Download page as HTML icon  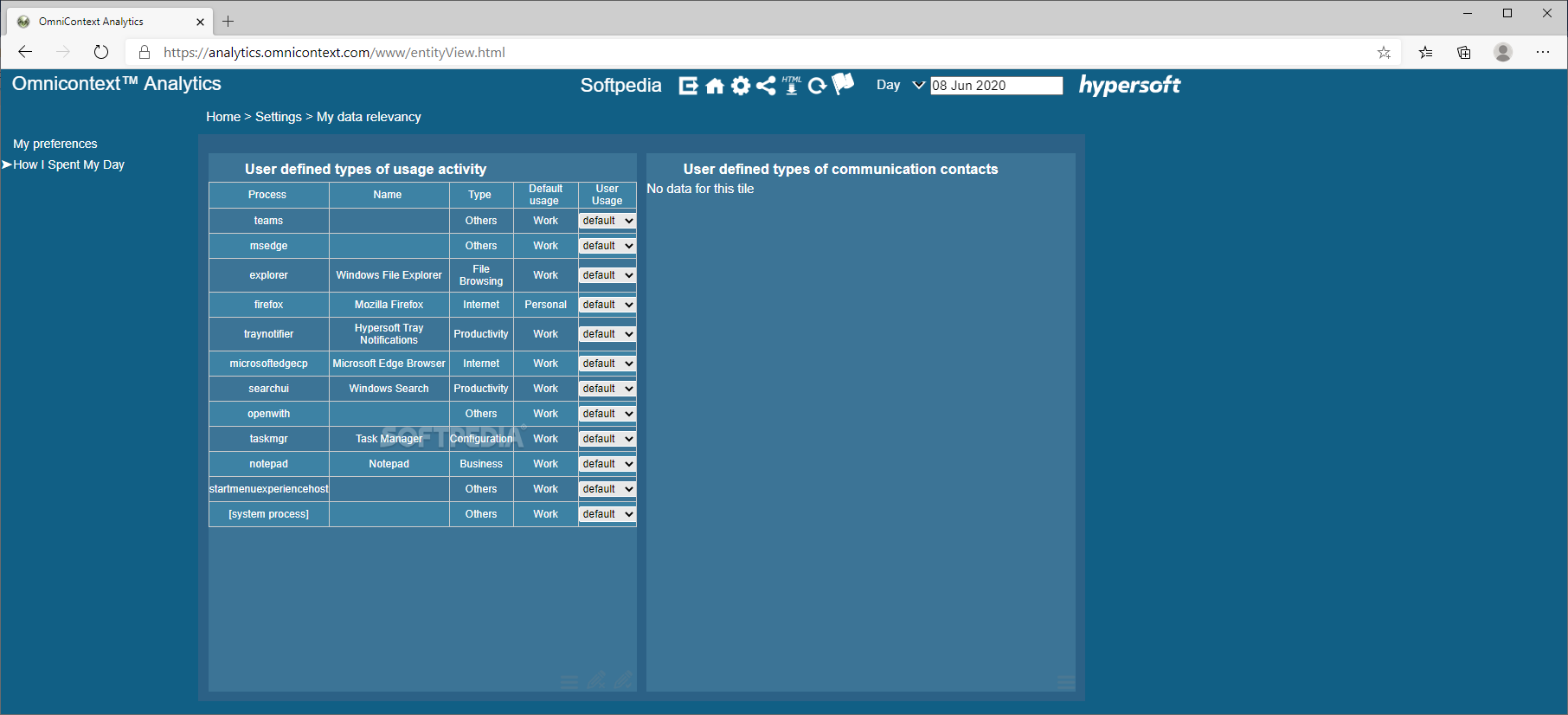[792, 85]
